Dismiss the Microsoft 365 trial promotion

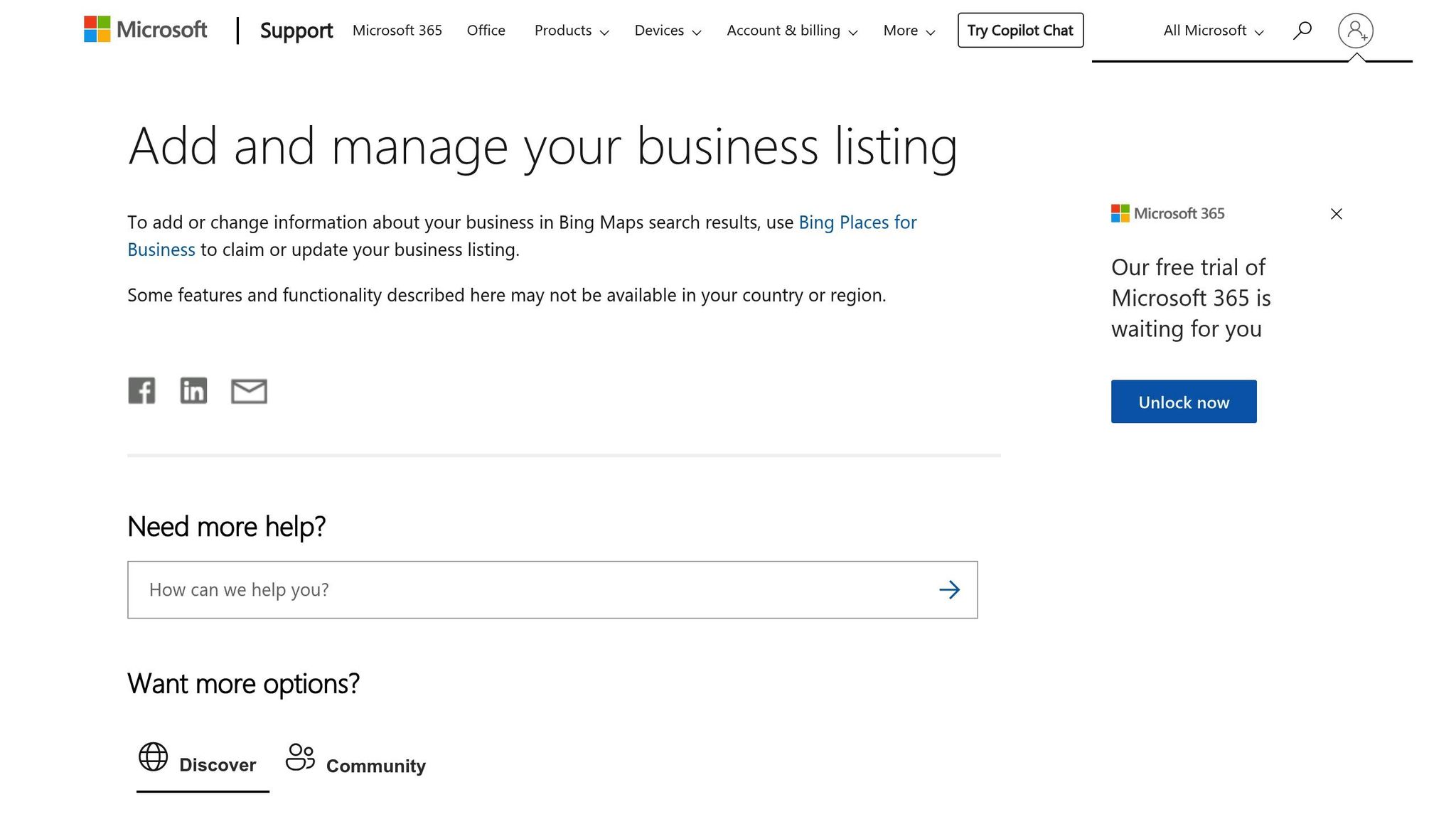coord(1337,213)
